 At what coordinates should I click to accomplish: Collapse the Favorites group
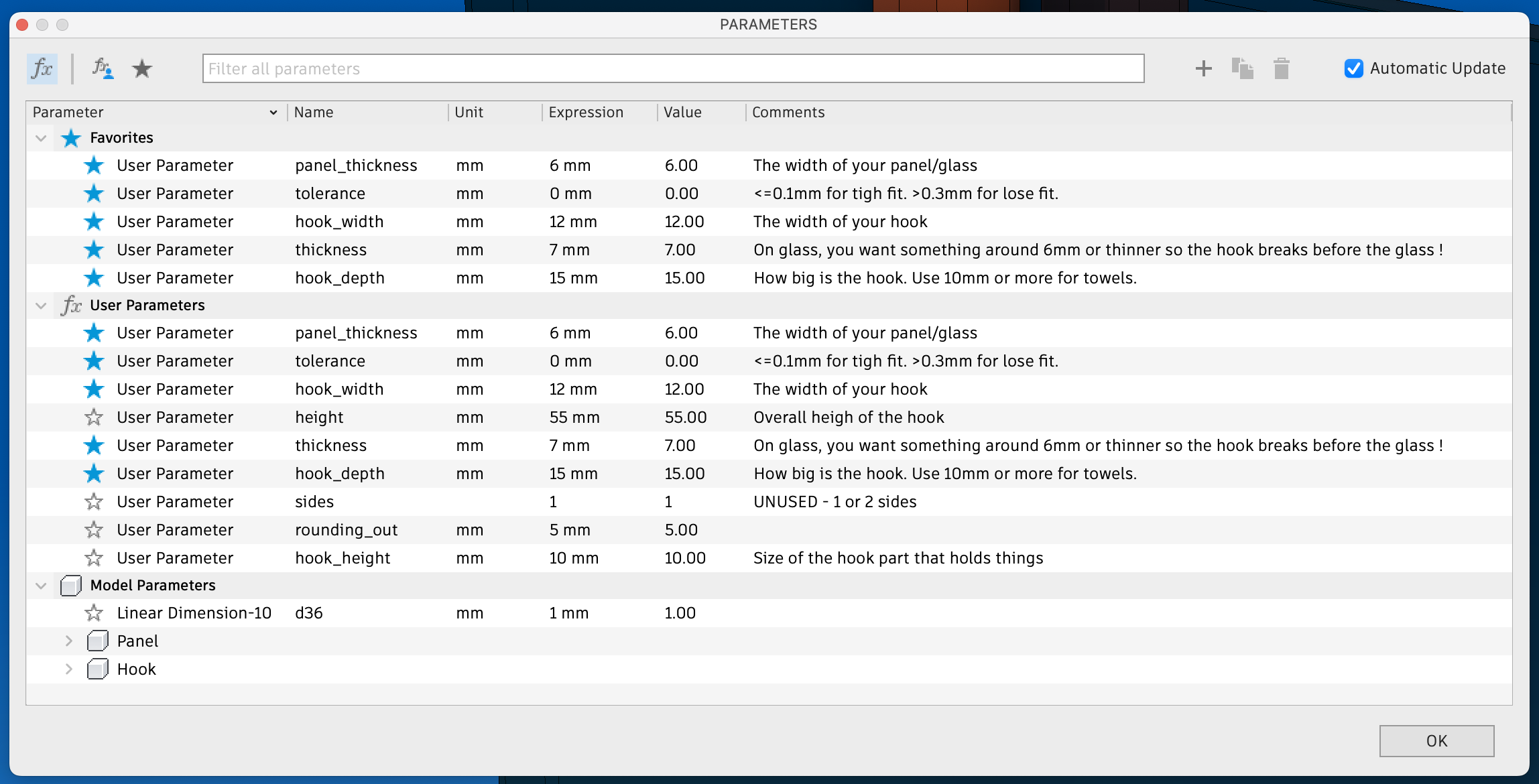(41, 138)
